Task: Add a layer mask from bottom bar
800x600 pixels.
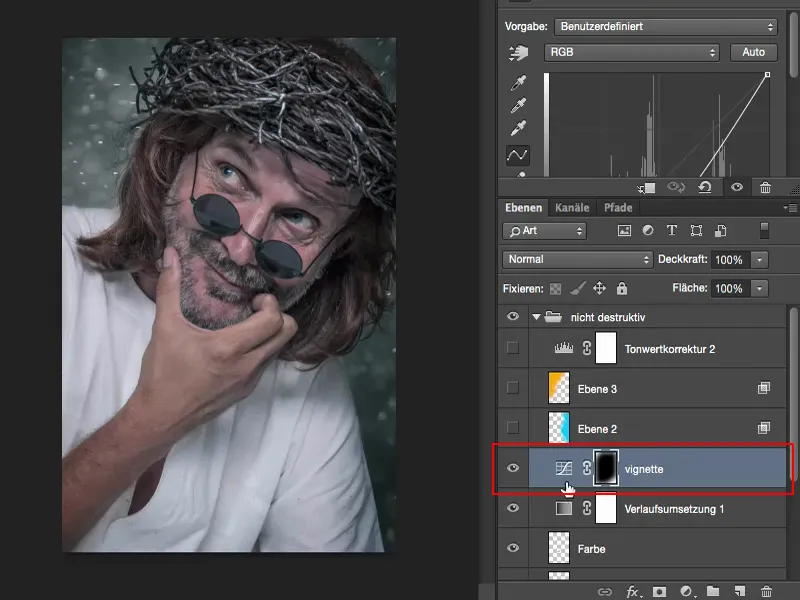Action: coord(660,591)
